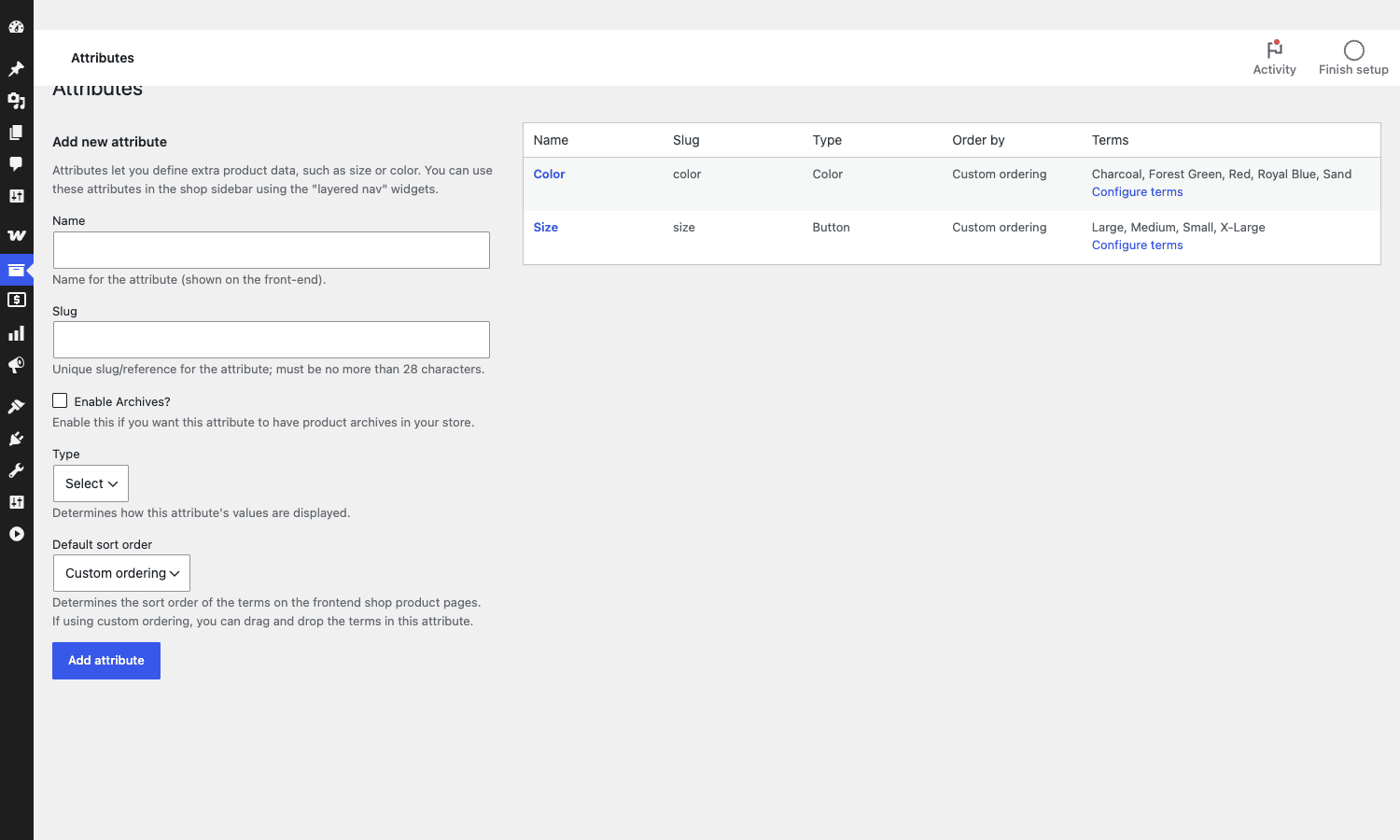Open the Pages icon in sidebar

[16, 133]
